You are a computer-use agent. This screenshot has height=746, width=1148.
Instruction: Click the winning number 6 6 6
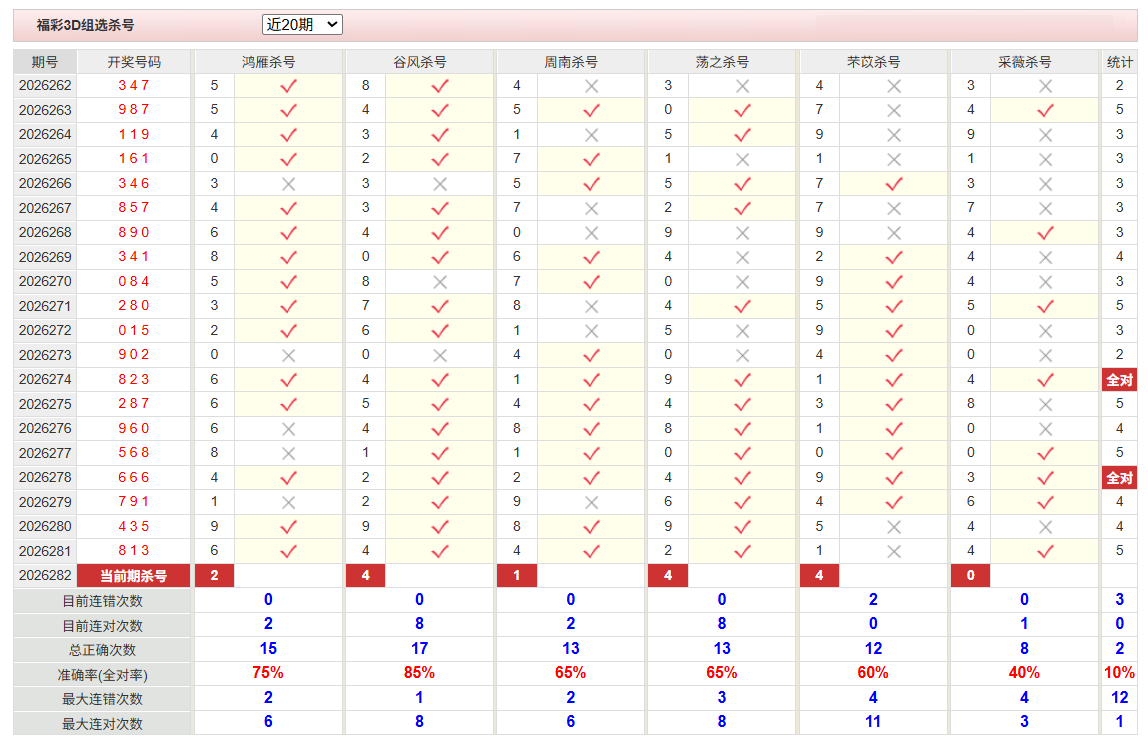point(134,477)
